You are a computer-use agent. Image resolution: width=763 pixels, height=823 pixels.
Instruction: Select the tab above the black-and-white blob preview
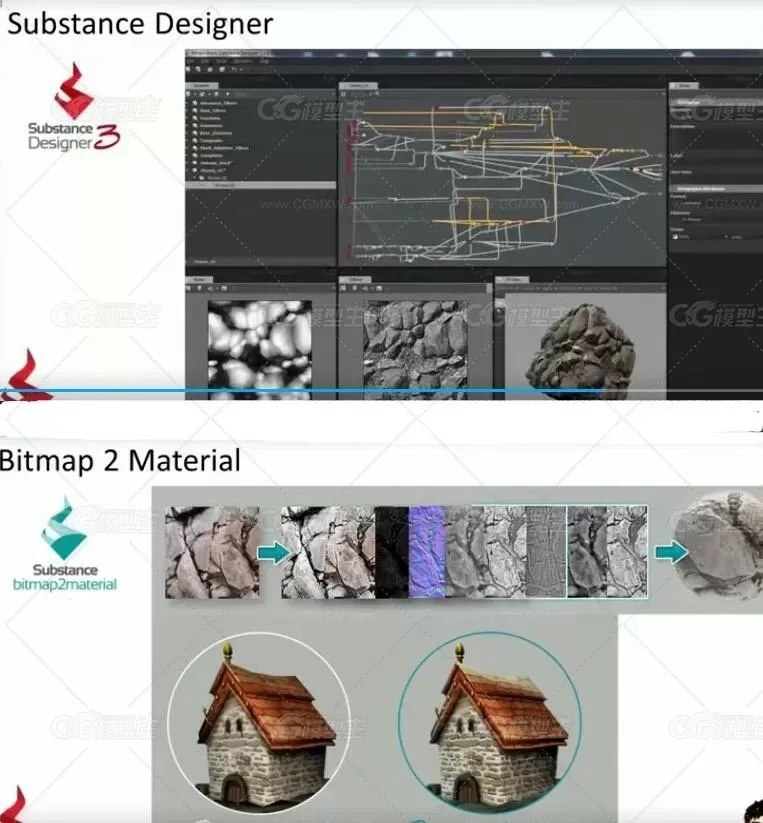click(x=200, y=280)
